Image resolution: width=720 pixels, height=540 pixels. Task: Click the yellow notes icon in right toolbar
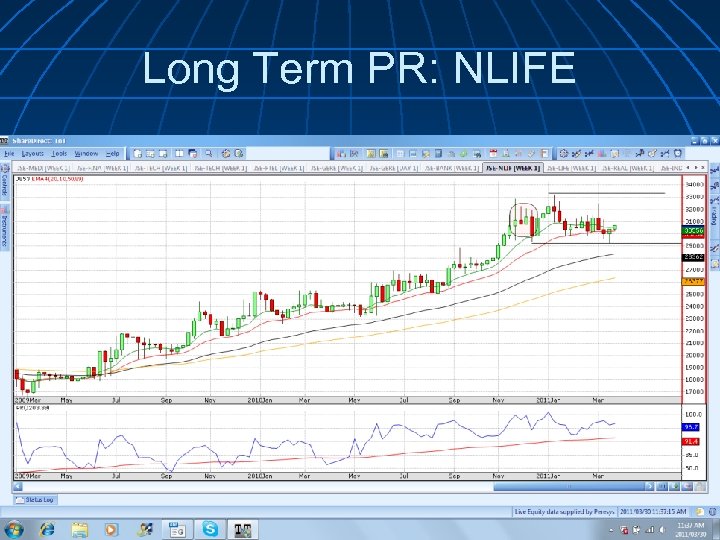click(615, 154)
